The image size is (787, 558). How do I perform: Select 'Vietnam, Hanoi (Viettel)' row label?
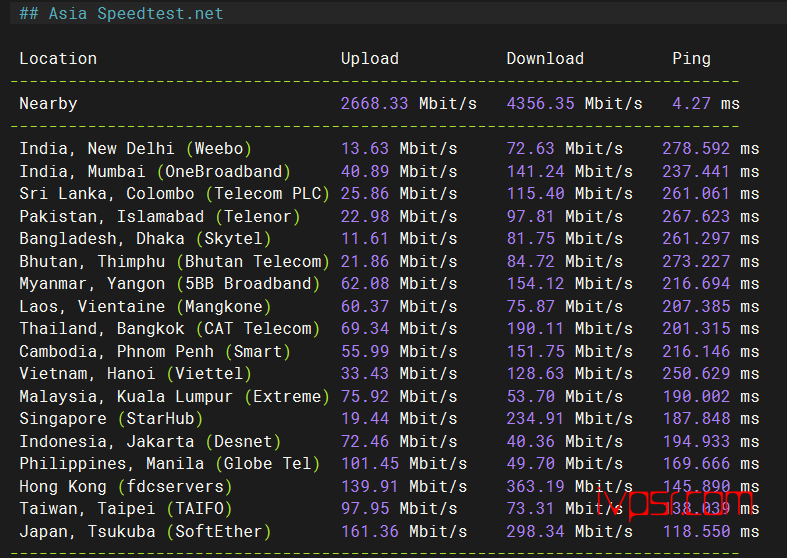click(136, 374)
